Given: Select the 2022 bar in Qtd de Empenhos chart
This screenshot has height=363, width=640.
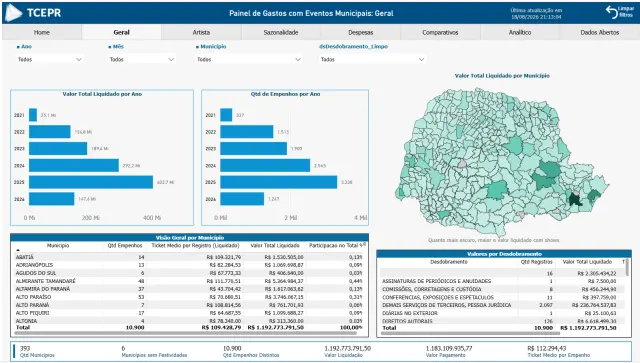Looking at the screenshot, I should coord(247,132).
